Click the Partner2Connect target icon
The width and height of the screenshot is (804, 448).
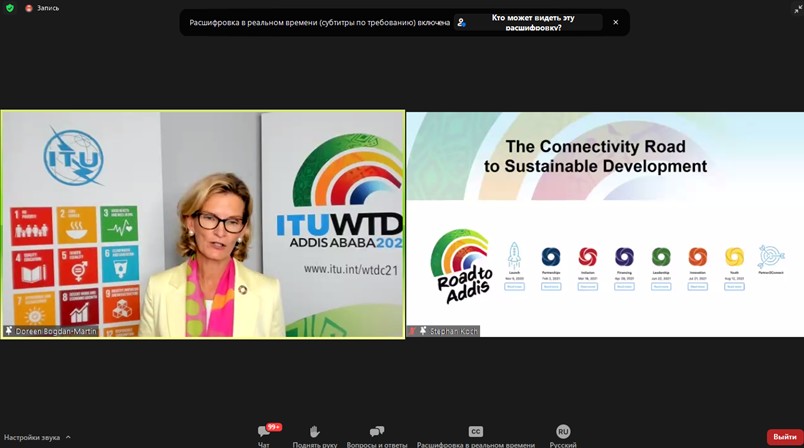771,257
